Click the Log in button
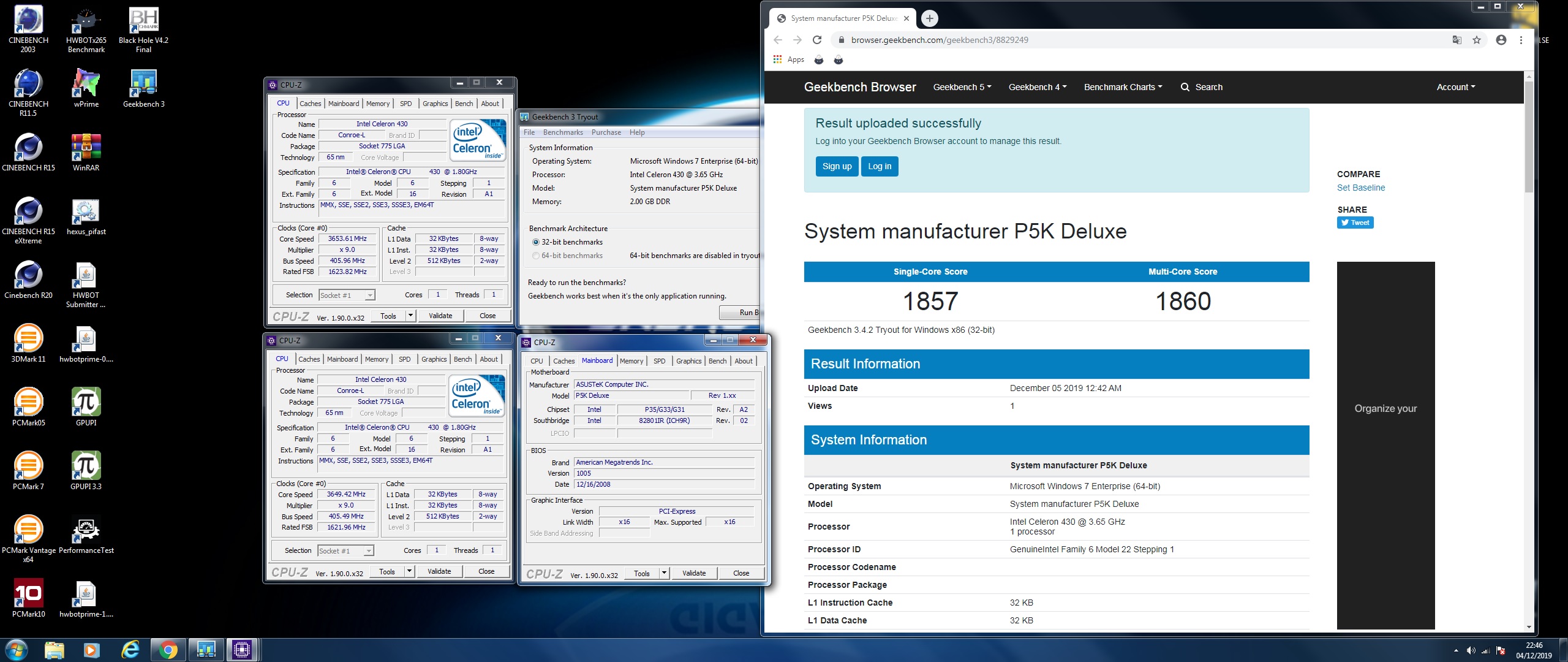This screenshot has width=1568, height=662. (880, 166)
